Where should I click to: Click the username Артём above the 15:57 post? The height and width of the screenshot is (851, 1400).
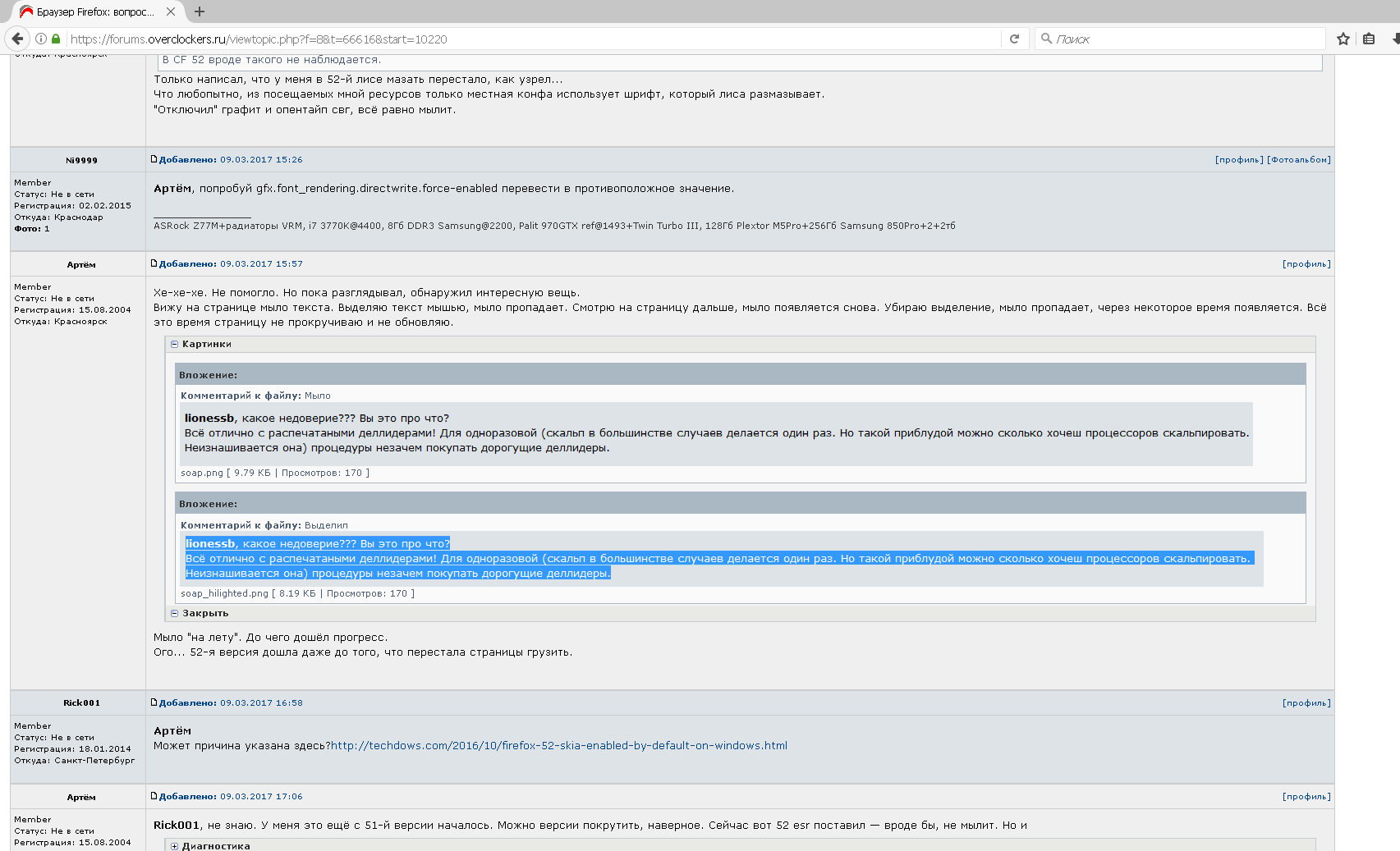click(81, 265)
